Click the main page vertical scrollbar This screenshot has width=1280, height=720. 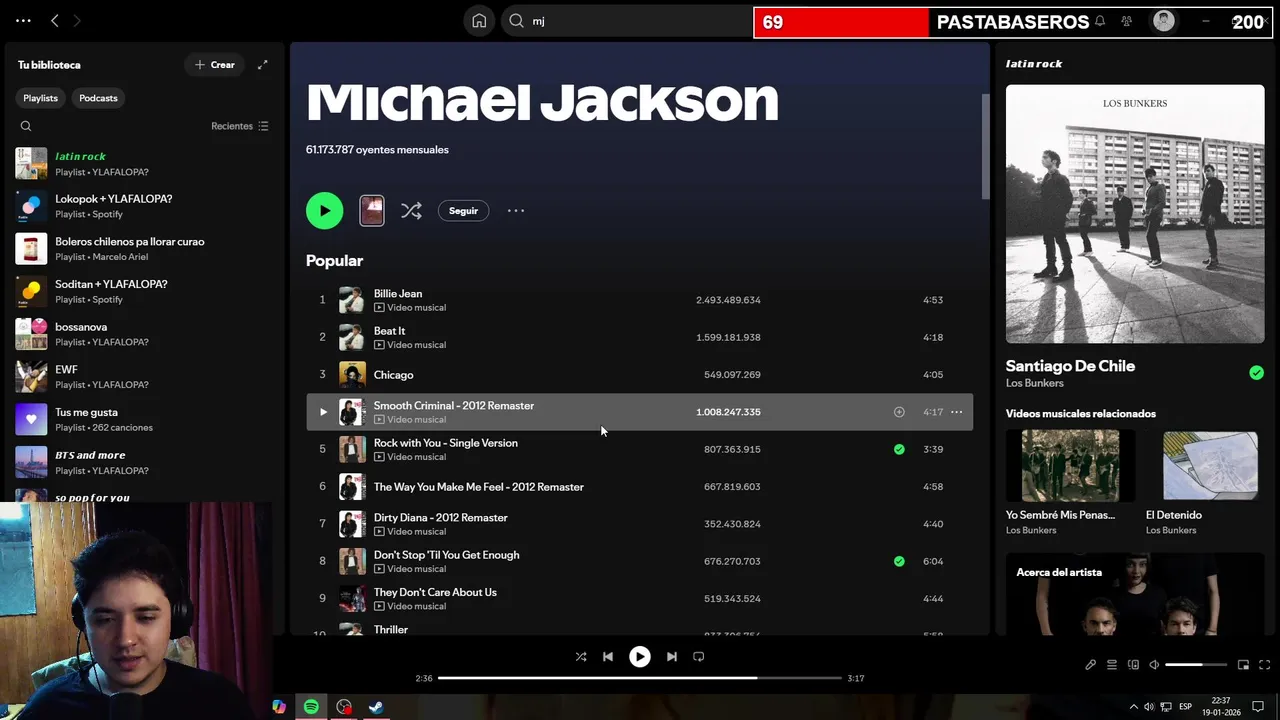coord(985,147)
